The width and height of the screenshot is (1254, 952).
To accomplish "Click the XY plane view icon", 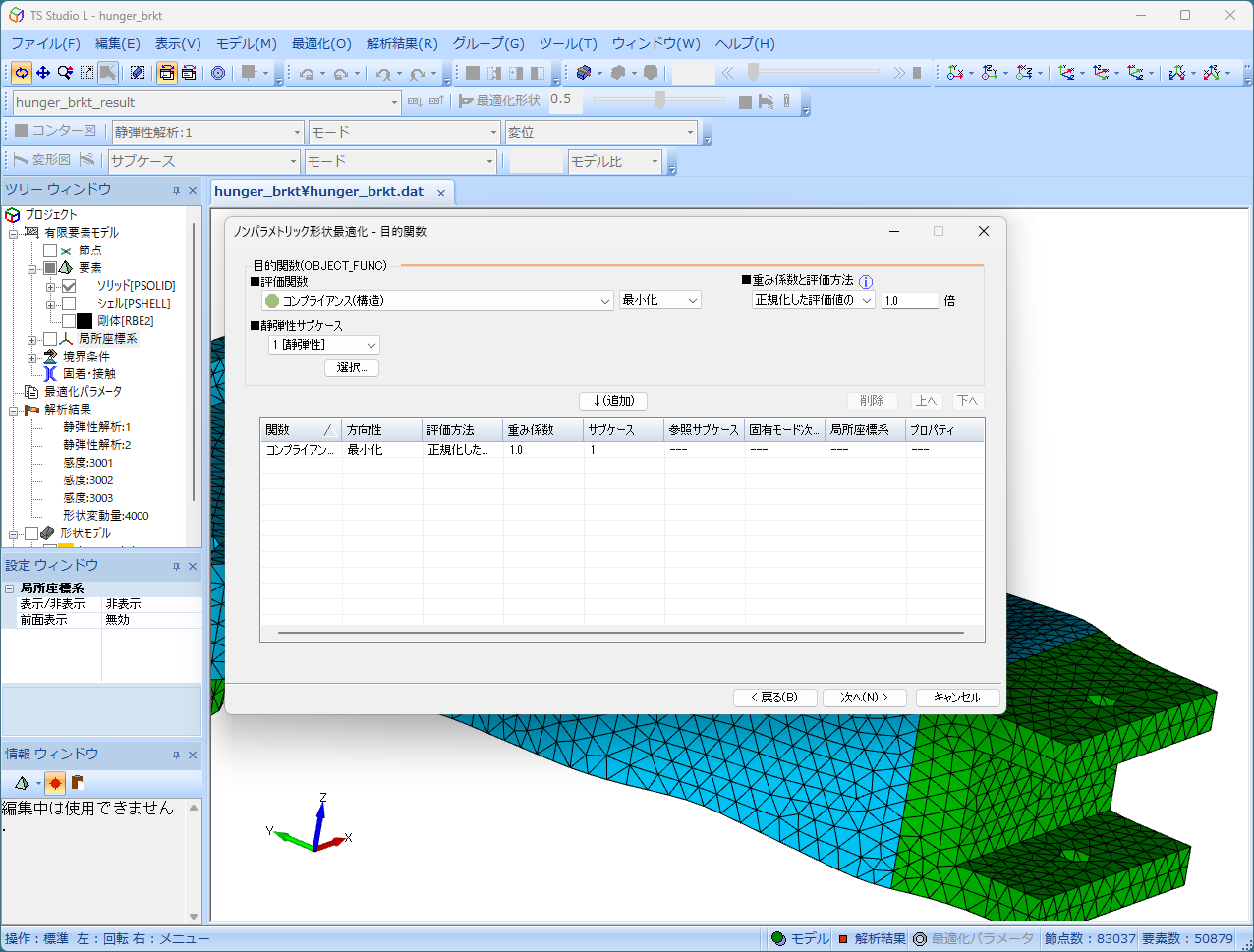I will tap(954, 73).
